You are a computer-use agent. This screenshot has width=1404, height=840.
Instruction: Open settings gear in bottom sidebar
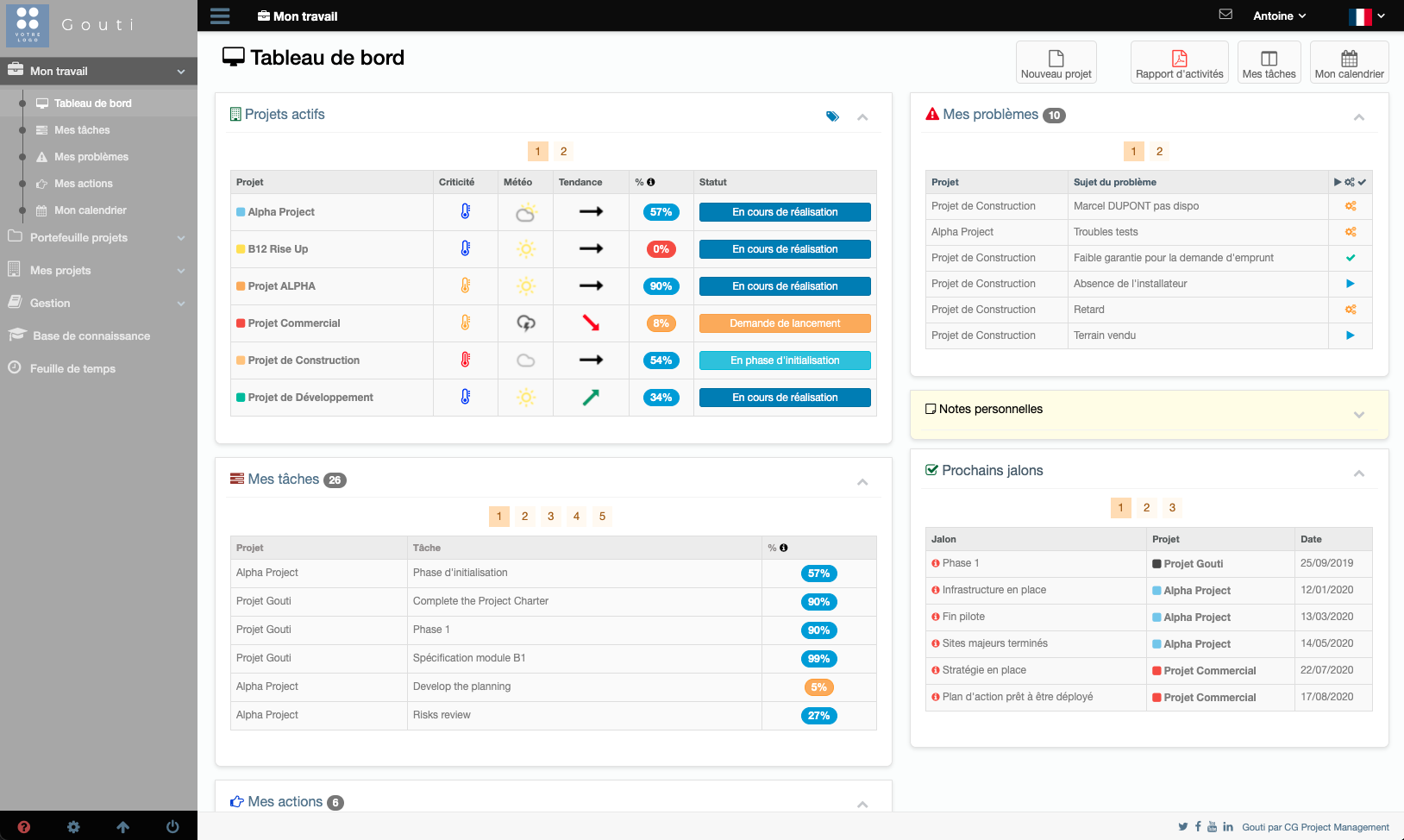[x=73, y=826]
